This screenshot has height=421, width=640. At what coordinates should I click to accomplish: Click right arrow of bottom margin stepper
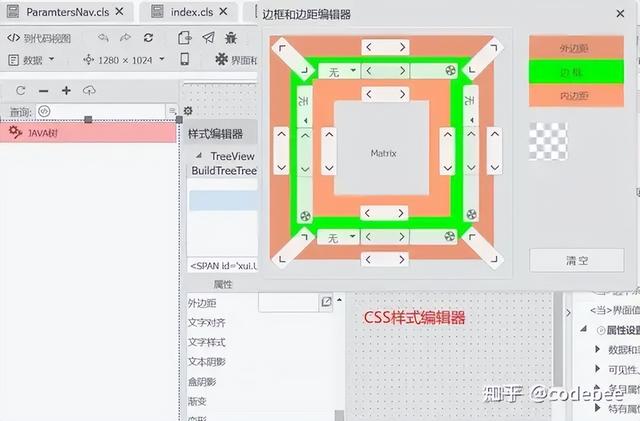pos(402,259)
